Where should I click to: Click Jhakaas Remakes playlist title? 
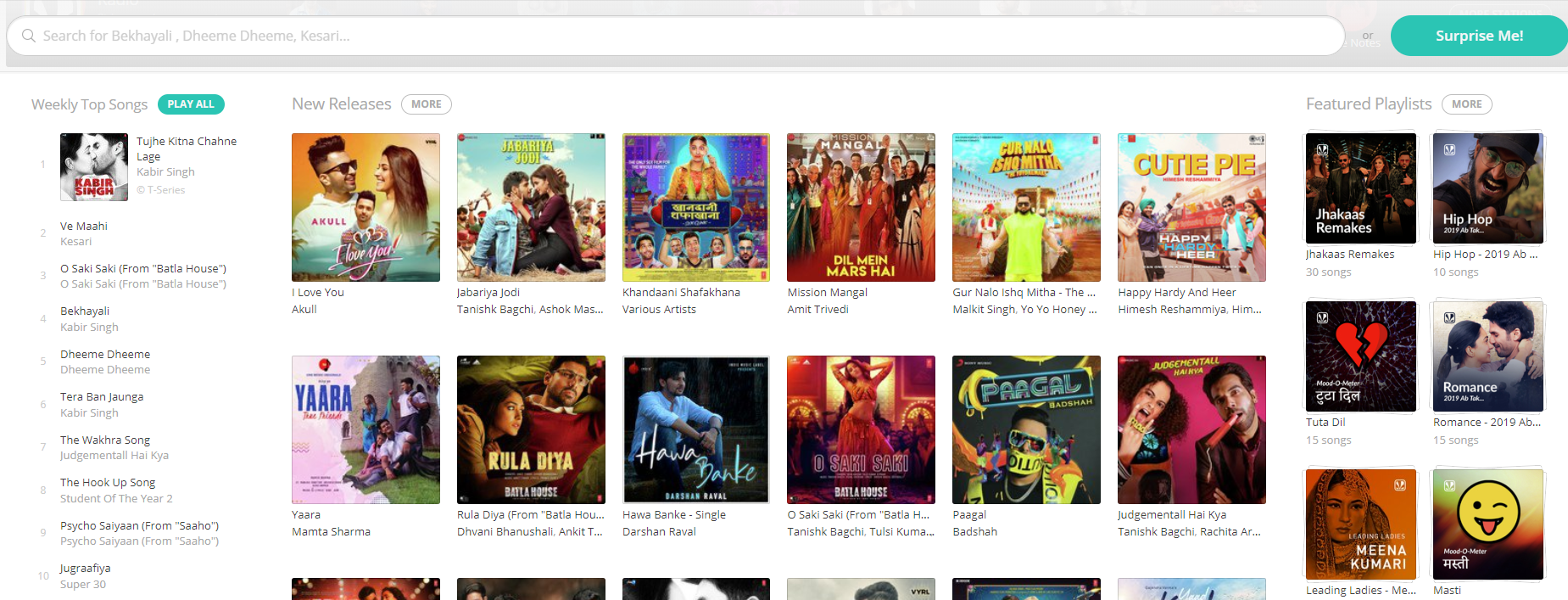(x=1350, y=254)
